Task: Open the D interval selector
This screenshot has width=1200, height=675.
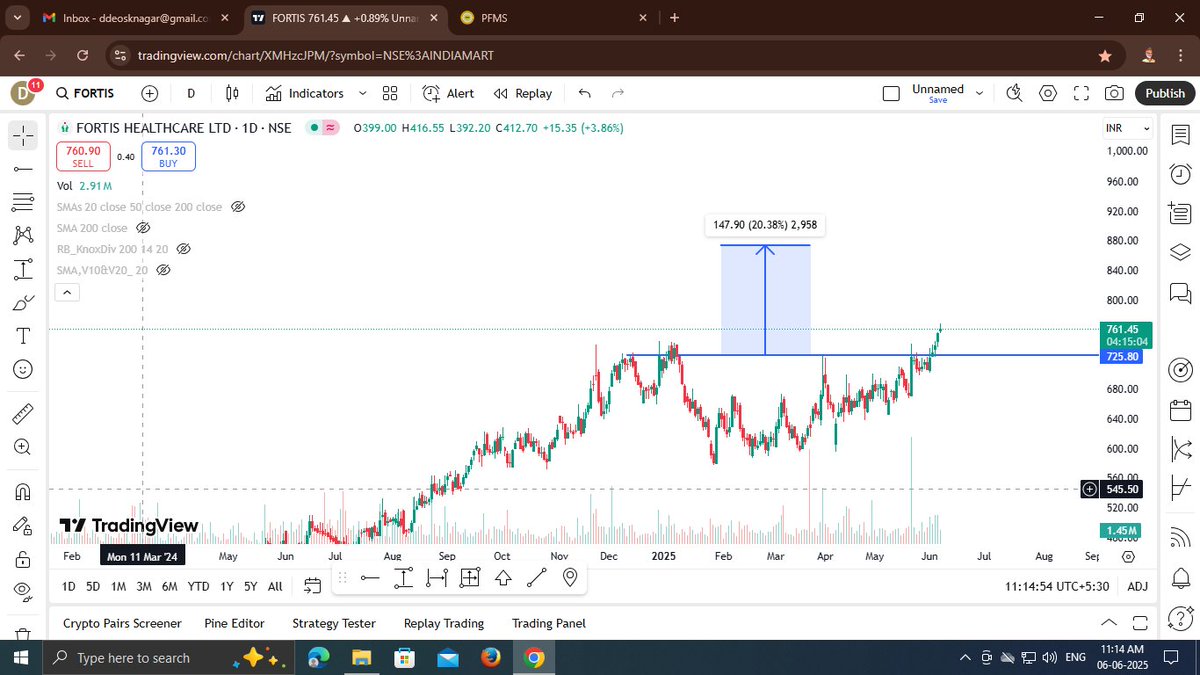Action: pos(191,93)
